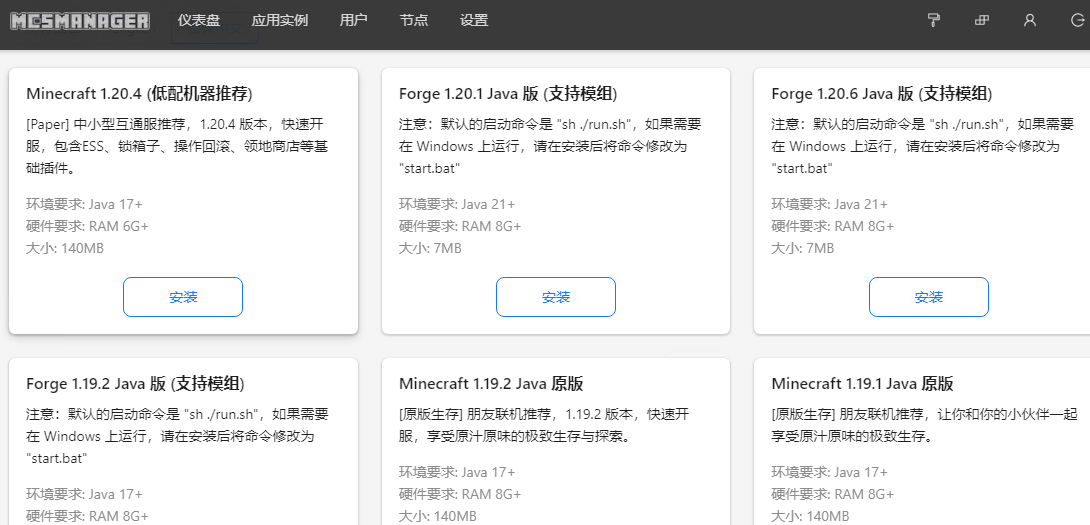Open the 设置 settings menu
The height and width of the screenshot is (525, 1090).
[x=474, y=20]
